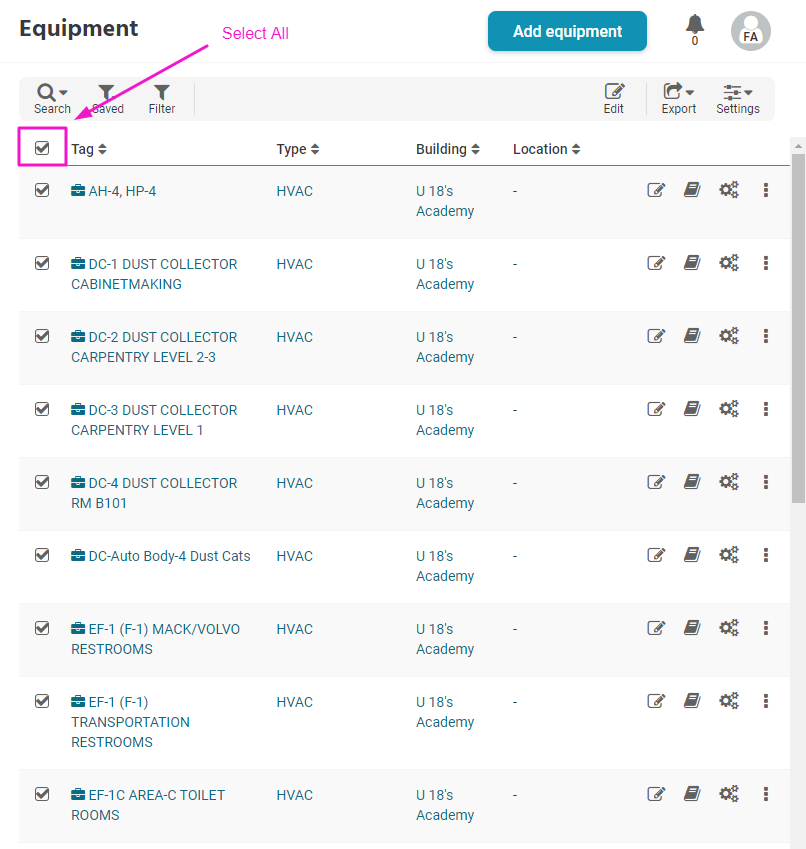Open more options for DC-1 DUST COLLECTOR

[x=765, y=263]
